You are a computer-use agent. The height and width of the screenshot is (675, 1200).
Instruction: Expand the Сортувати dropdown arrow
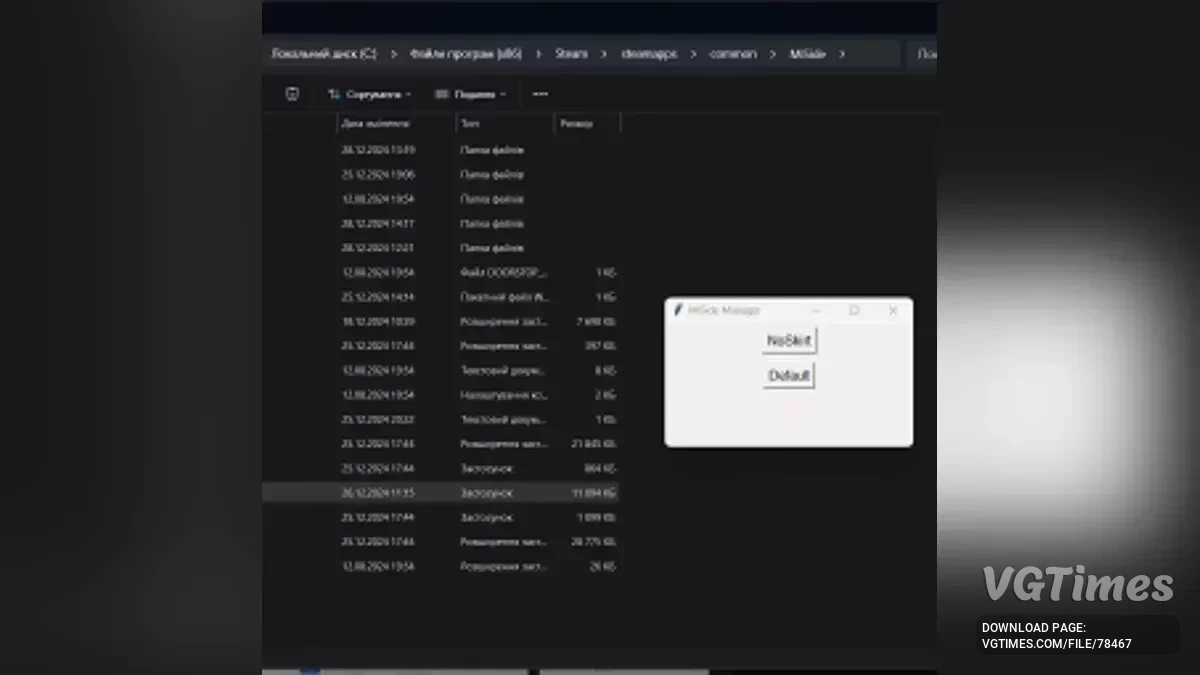point(408,93)
